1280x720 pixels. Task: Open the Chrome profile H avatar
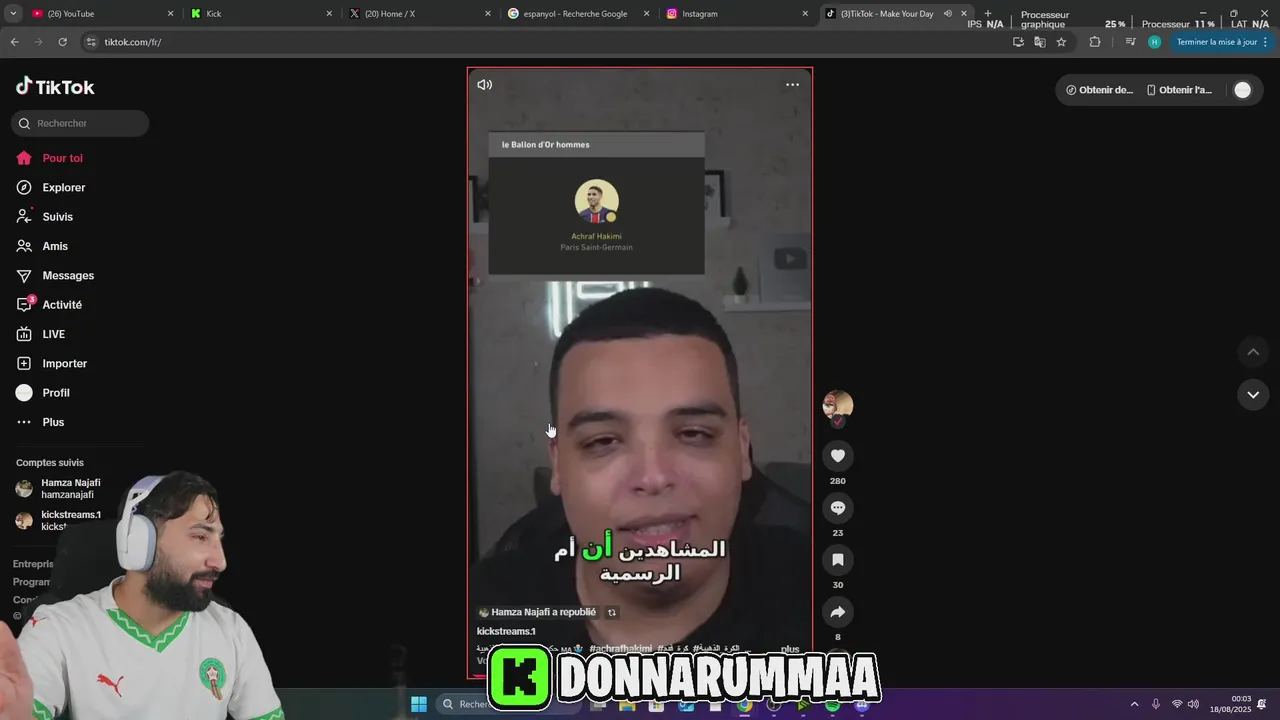(1155, 42)
